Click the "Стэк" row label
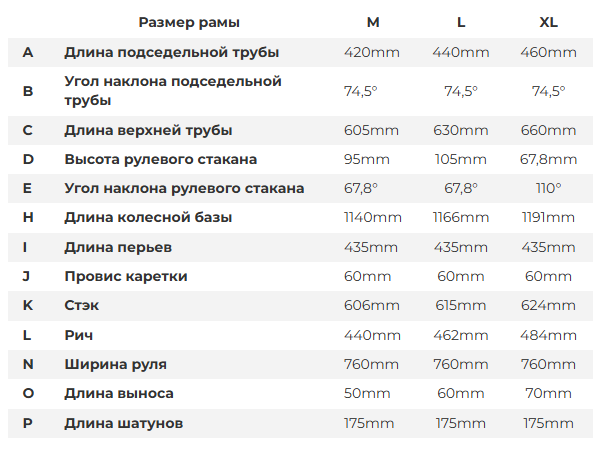 pos(81,306)
